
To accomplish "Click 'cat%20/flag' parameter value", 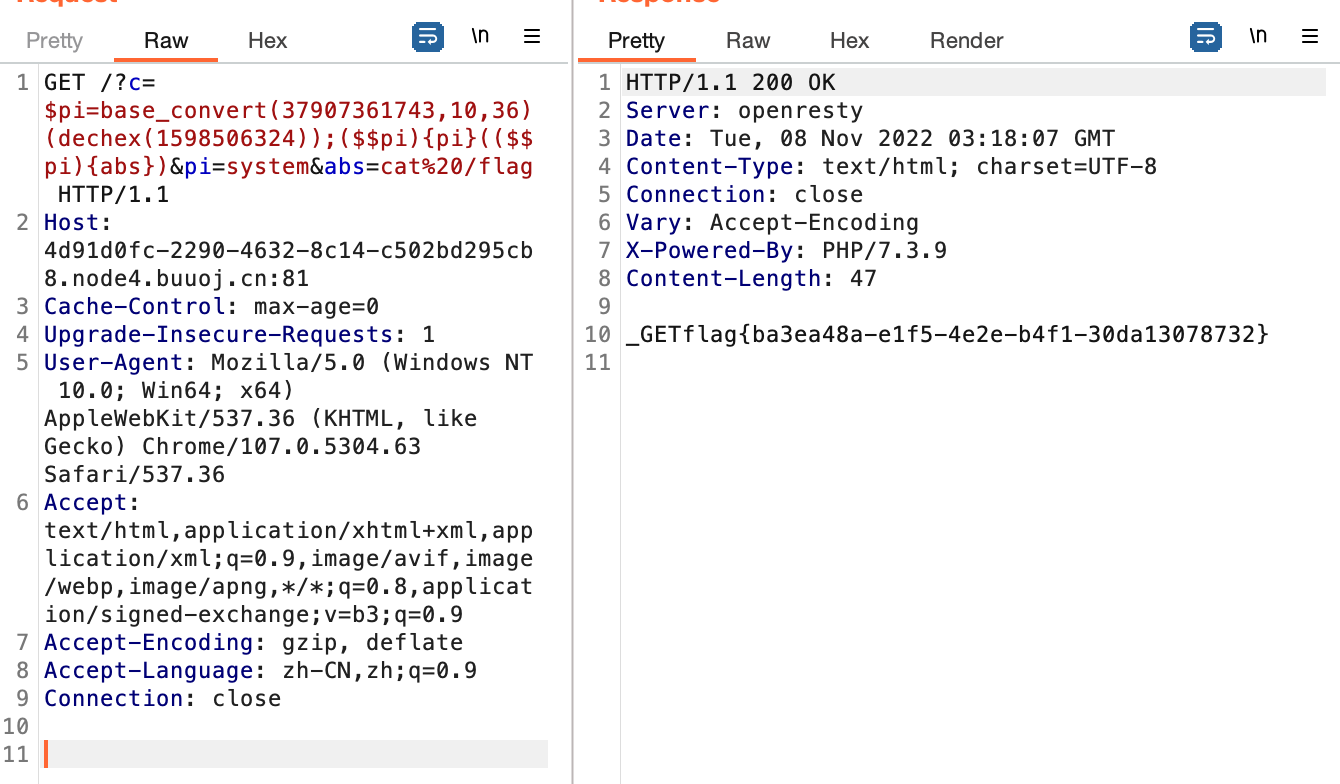I will [456, 166].
